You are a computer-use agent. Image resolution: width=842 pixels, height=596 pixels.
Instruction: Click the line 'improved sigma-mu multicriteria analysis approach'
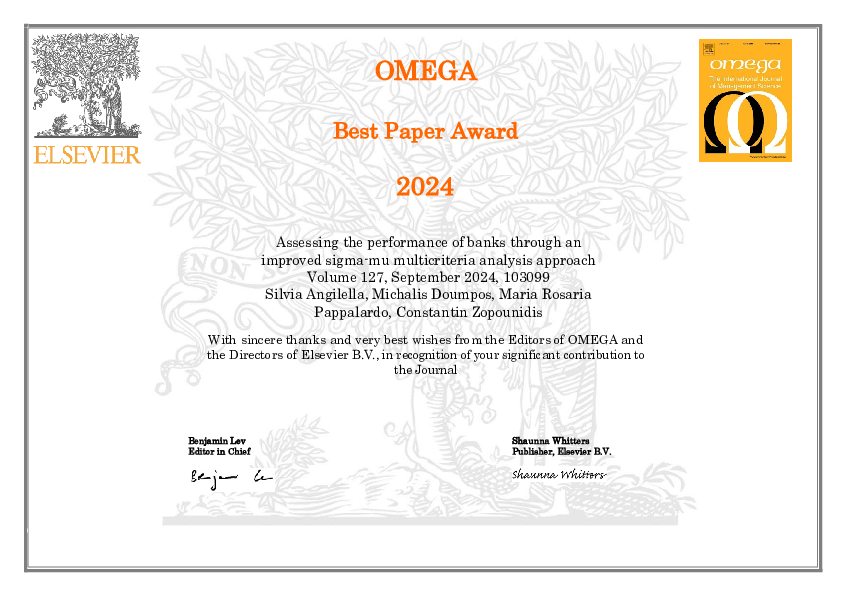428,260
